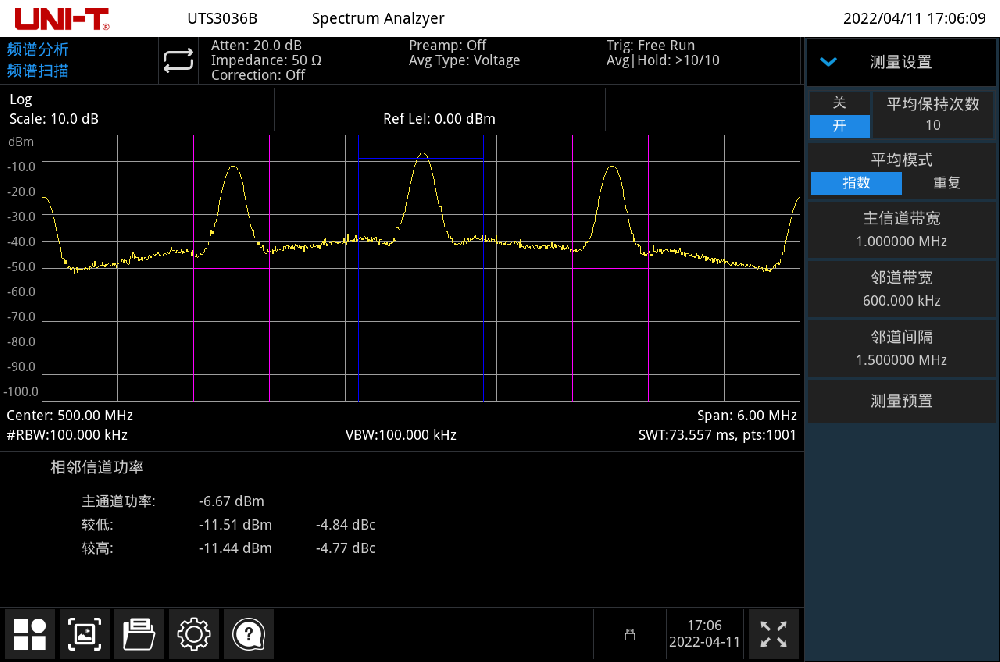Open the 频谱扫描 measurement selector

pos(38,71)
